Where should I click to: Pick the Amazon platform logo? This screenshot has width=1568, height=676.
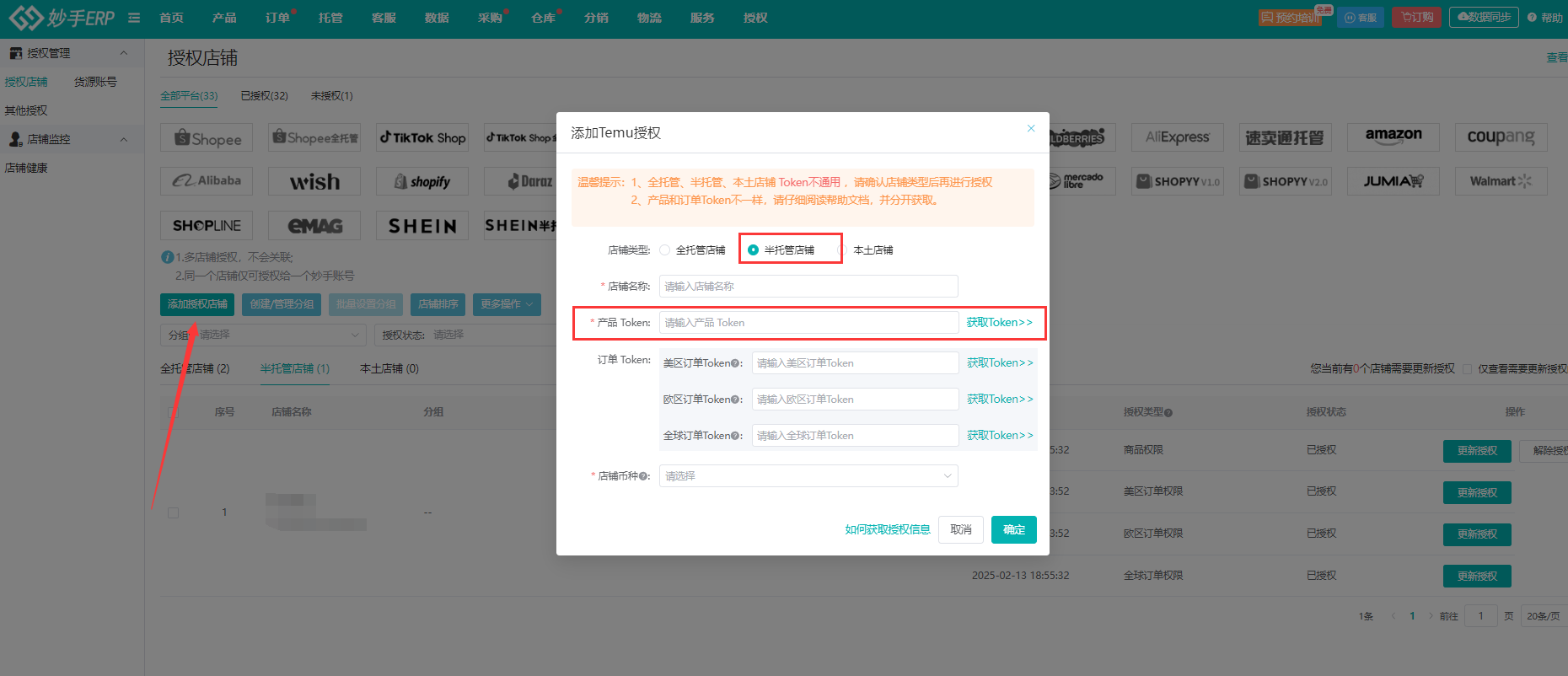click(1393, 137)
